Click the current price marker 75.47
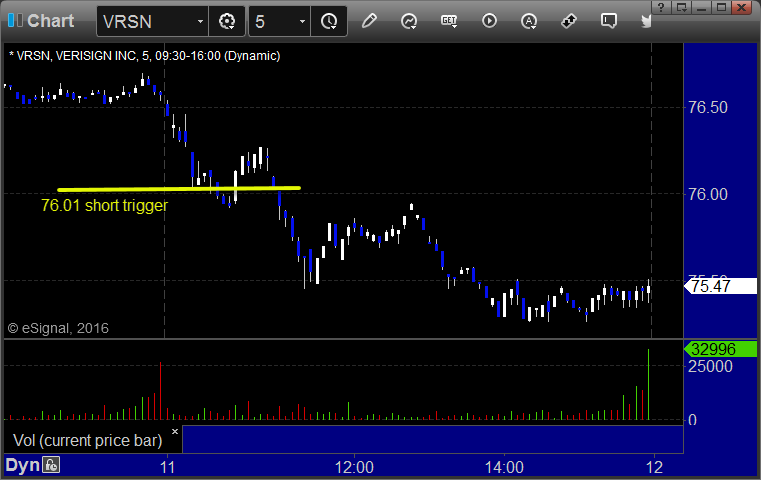 point(721,286)
